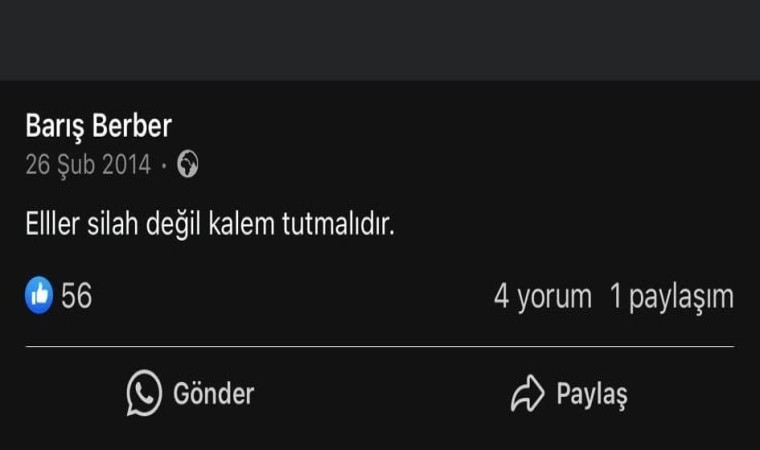Image resolution: width=760 pixels, height=450 pixels.
Task: Tap the WhatsApp icon beside Gönder
Action: point(144,393)
